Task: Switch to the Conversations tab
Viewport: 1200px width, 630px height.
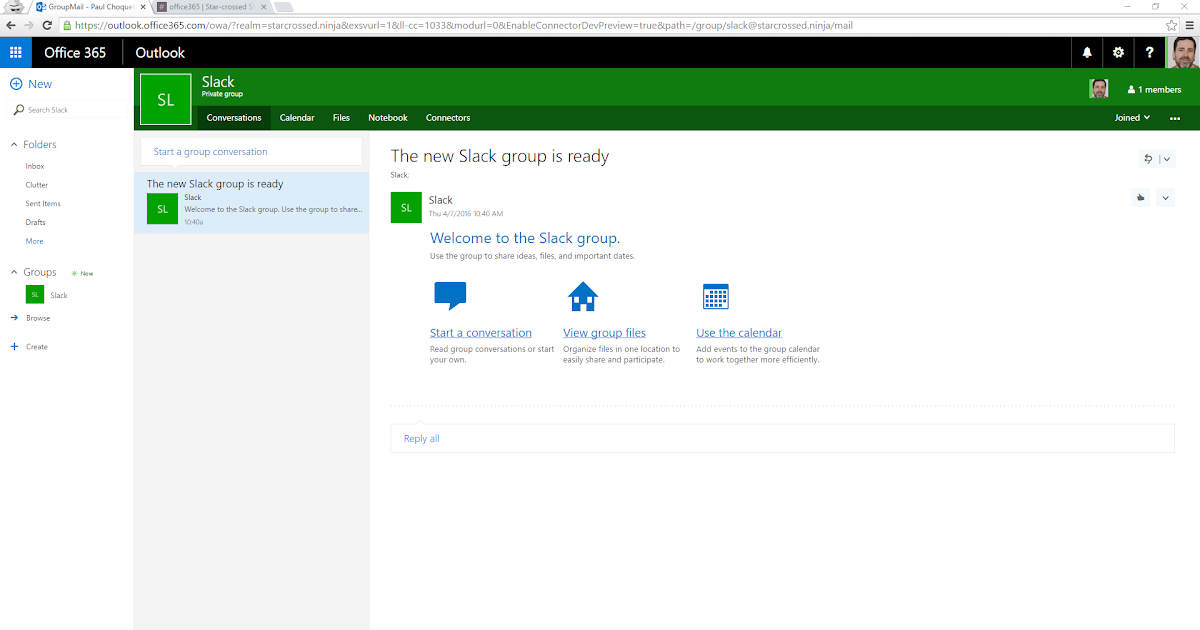Action: click(x=234, y=118)
